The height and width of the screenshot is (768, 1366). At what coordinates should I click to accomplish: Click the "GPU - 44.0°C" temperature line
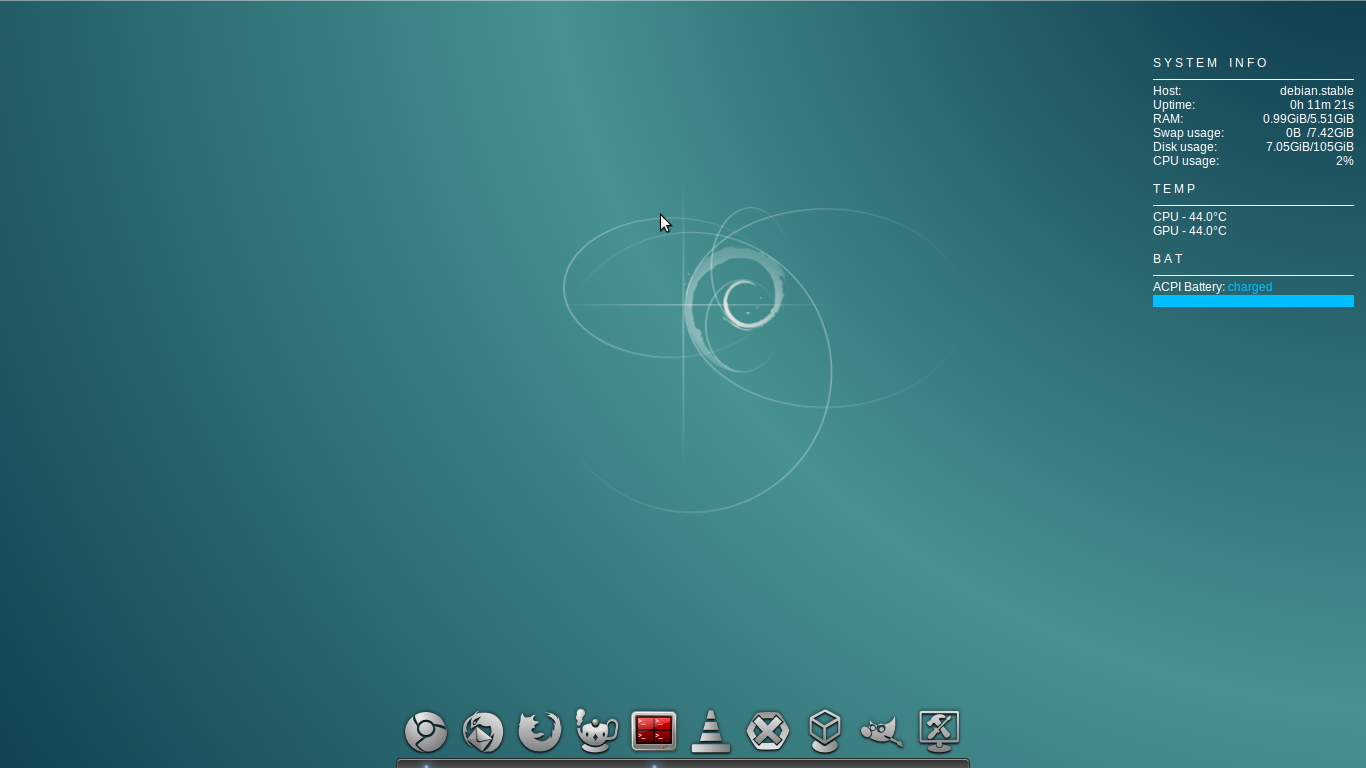pos(1190,231)
